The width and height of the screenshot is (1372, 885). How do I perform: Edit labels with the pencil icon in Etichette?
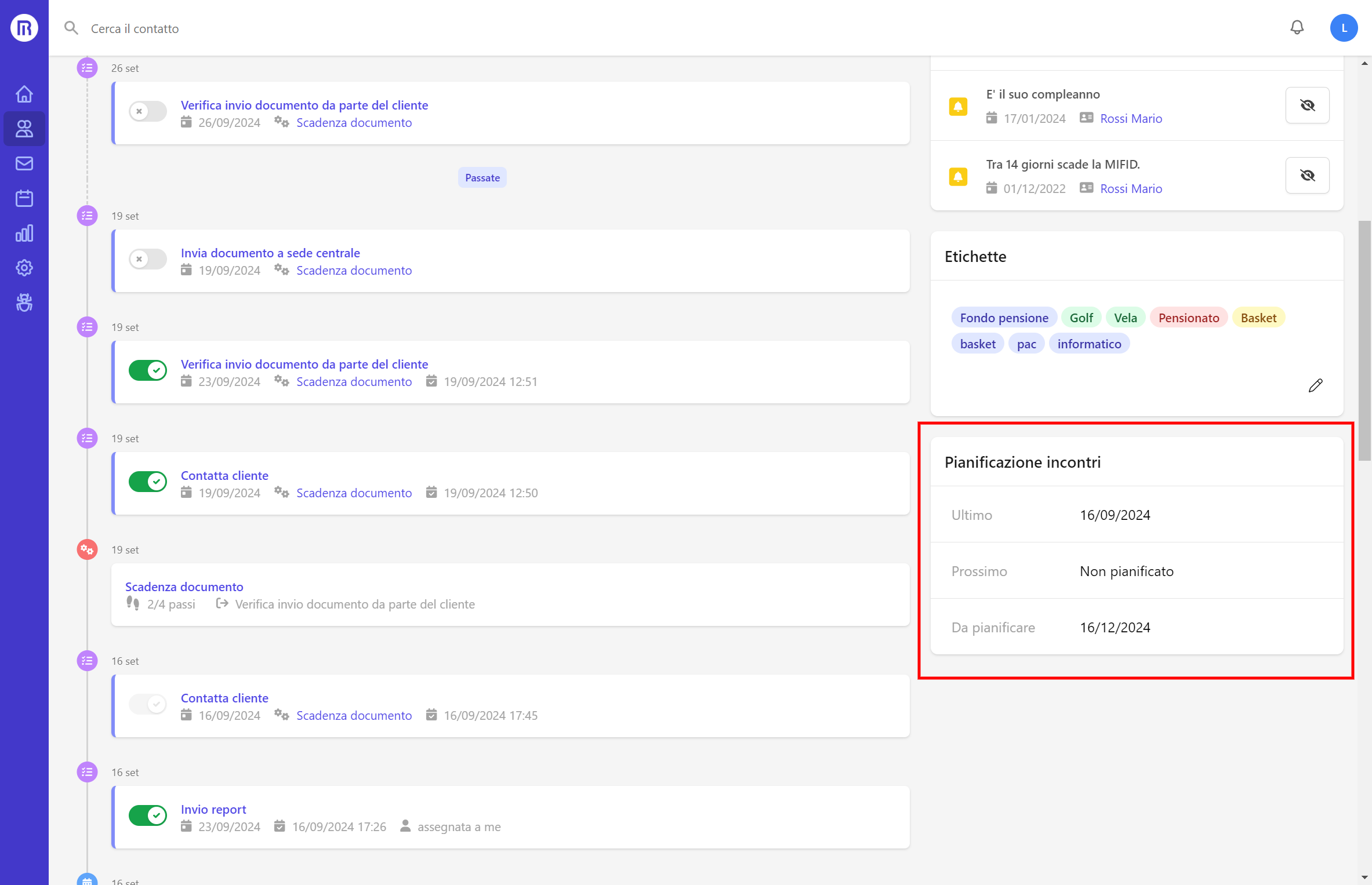(x=1315, y=385)
